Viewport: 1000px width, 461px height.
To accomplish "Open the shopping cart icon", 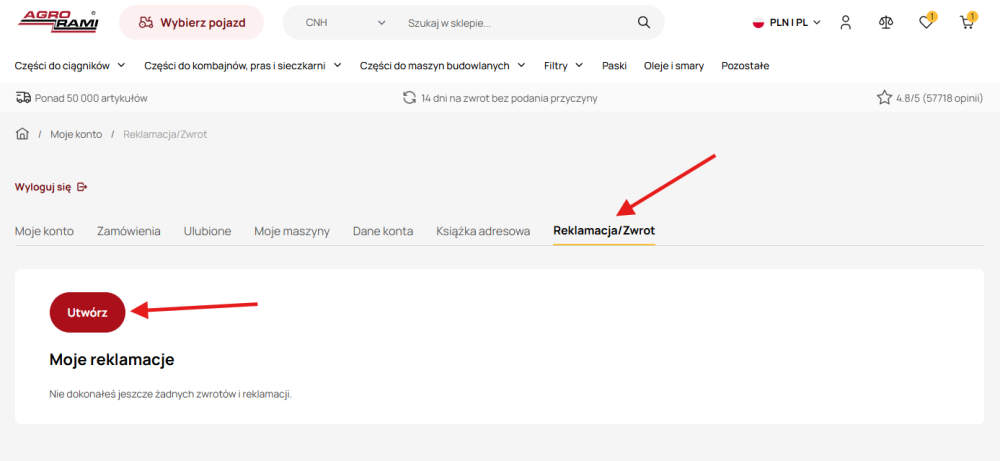I will [966, 22].
